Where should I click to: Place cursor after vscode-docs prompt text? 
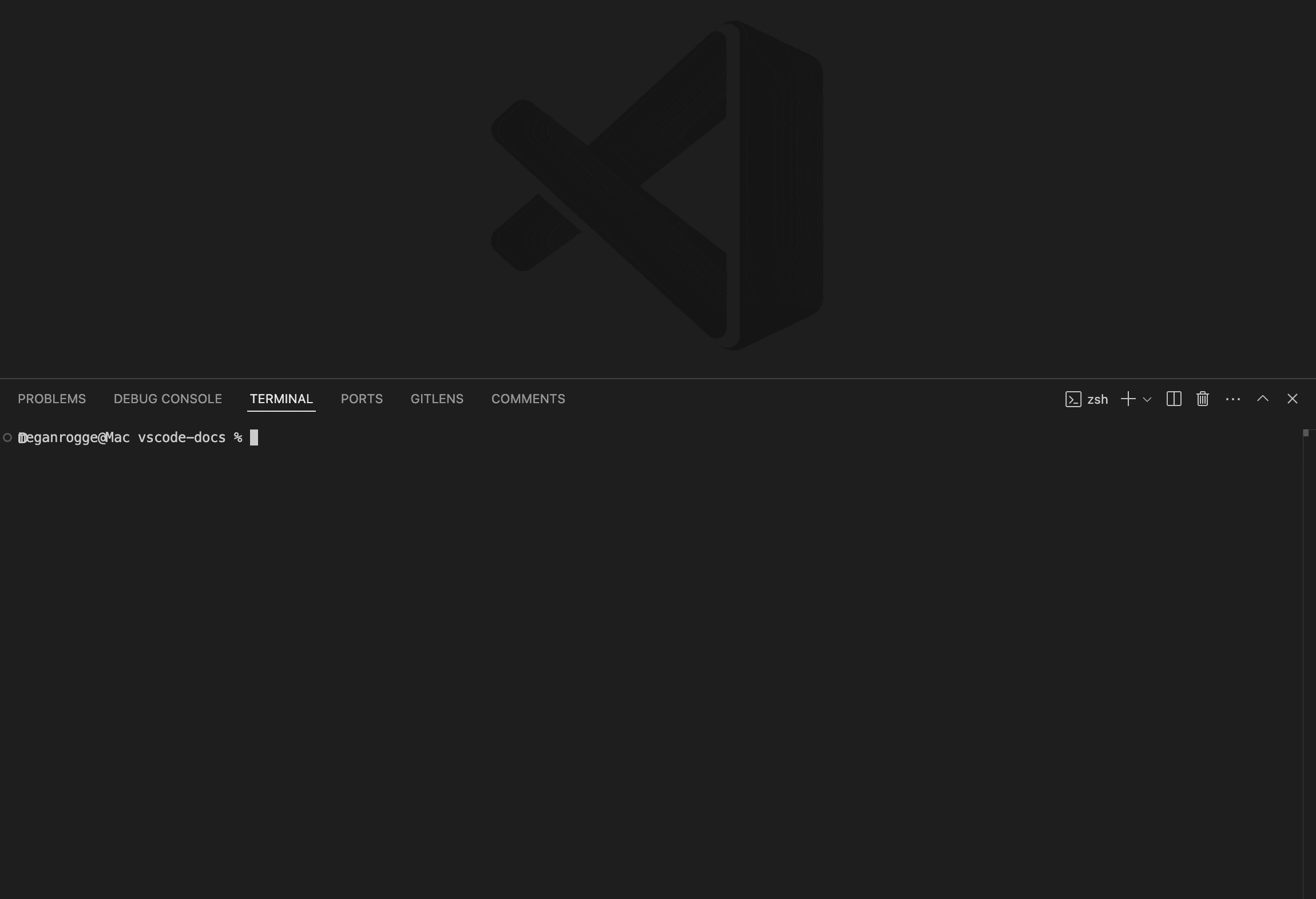tap(255, 437)
